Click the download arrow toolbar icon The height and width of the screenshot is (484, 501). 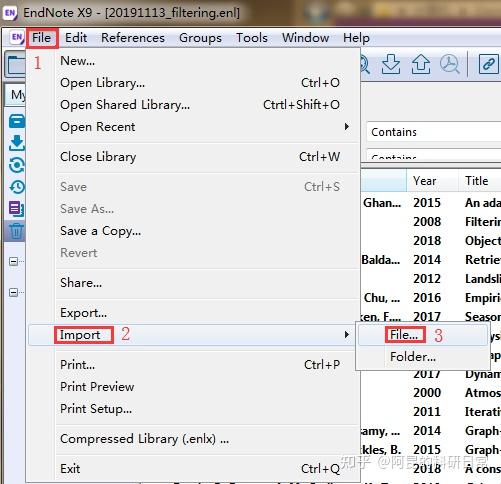pos(391,64)
